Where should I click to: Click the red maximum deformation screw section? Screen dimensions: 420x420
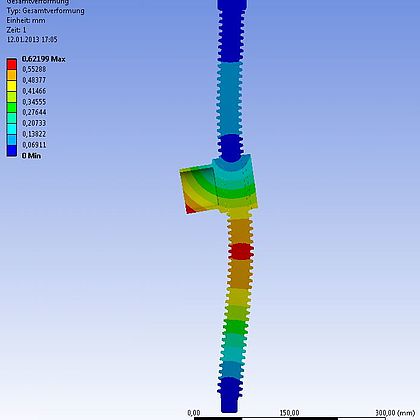click(x=241, y=252)
